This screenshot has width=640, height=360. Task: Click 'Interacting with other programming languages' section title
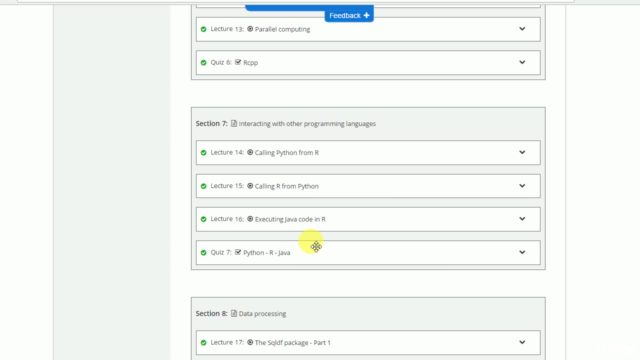307,124
